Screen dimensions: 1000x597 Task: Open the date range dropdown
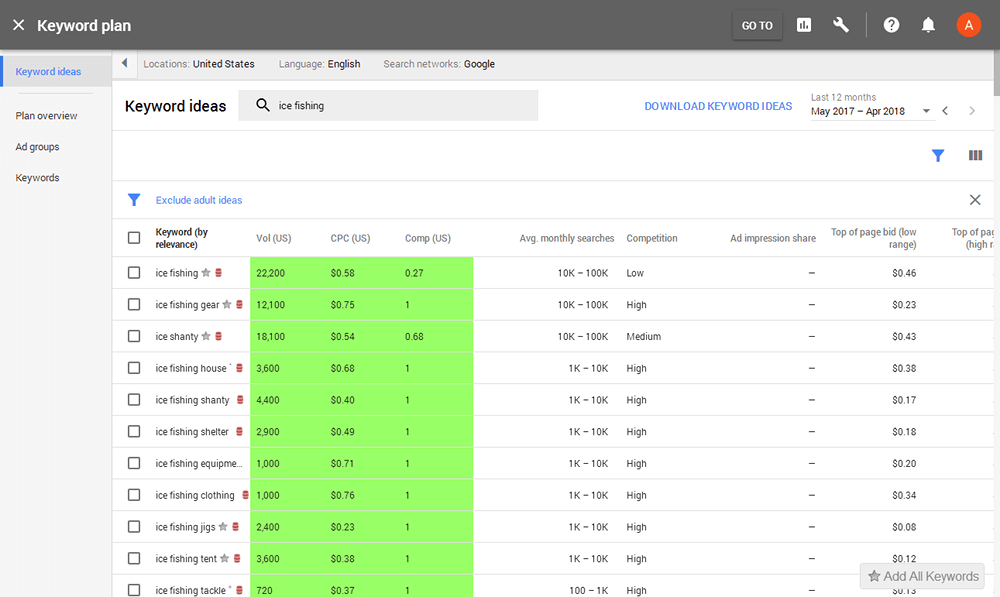point(871,111)
